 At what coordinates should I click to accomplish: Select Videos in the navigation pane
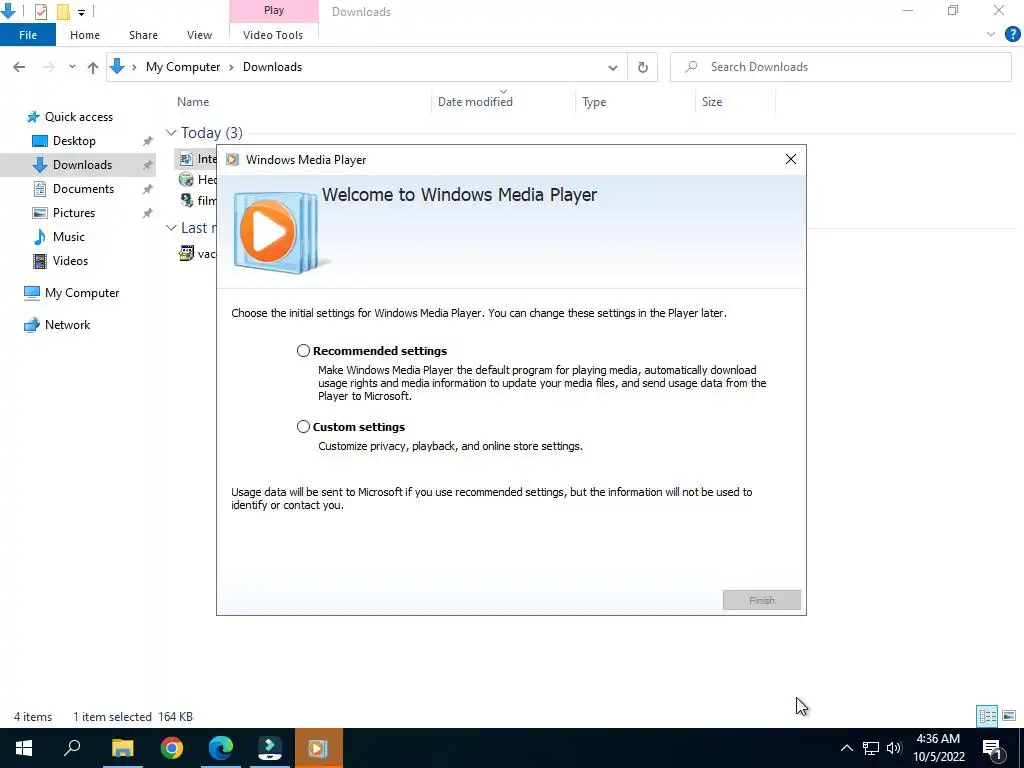pos(70,261)
